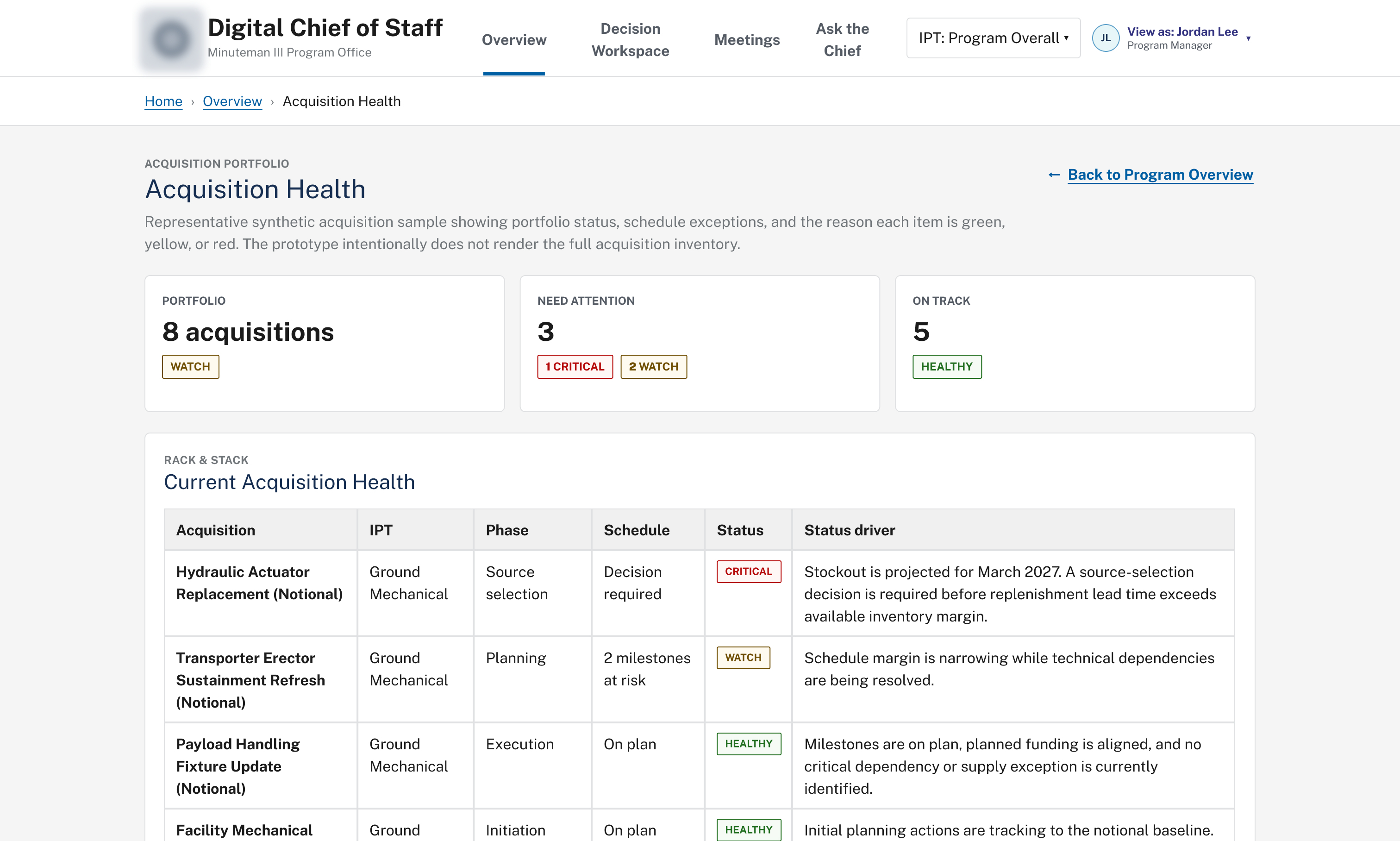This screenshot has height=841, width=1400.
Task: Follow the Back to Program Overview link
Action: point(1160,175)
